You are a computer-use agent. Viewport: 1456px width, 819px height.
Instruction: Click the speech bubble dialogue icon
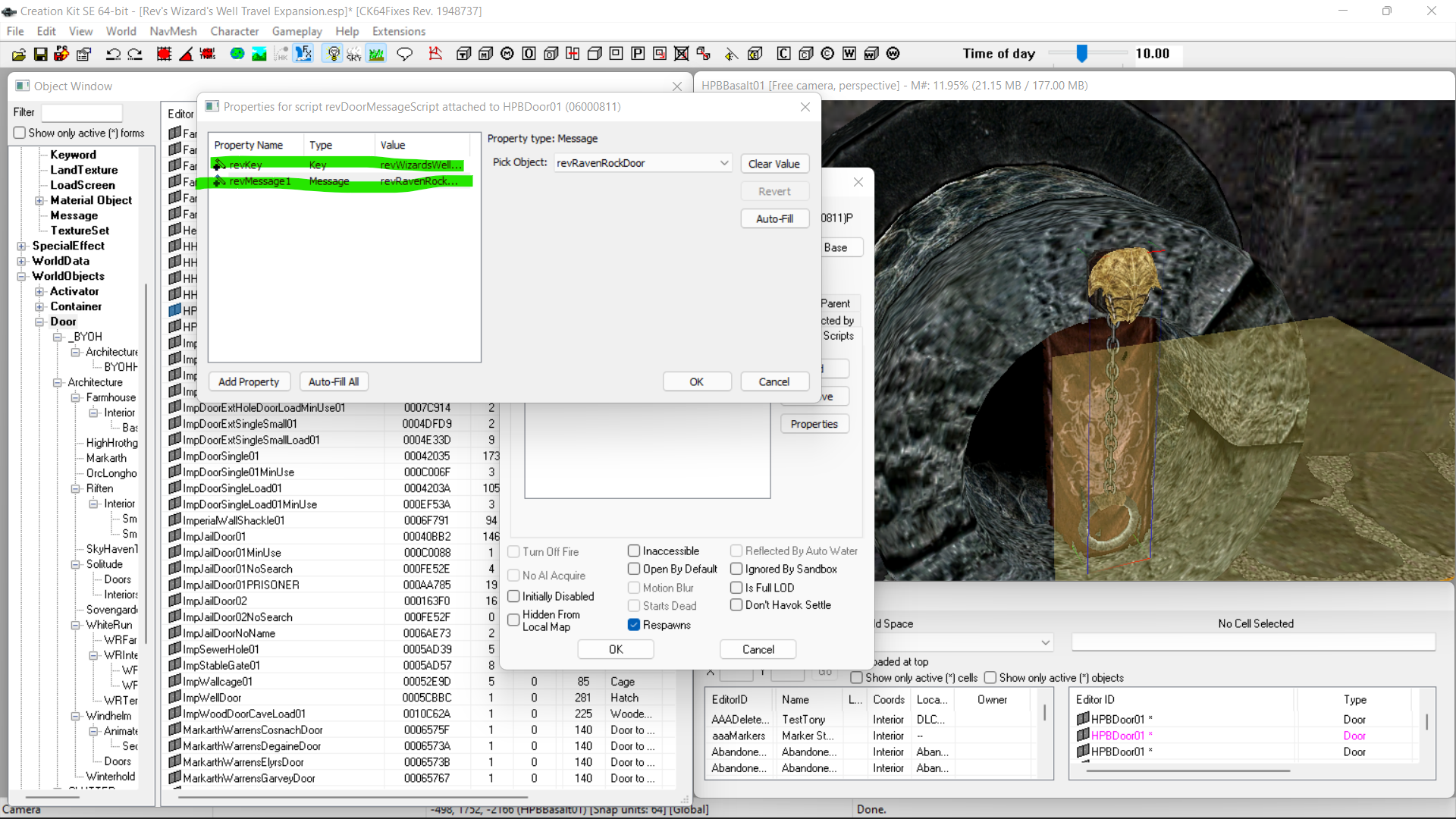point(405,54)
